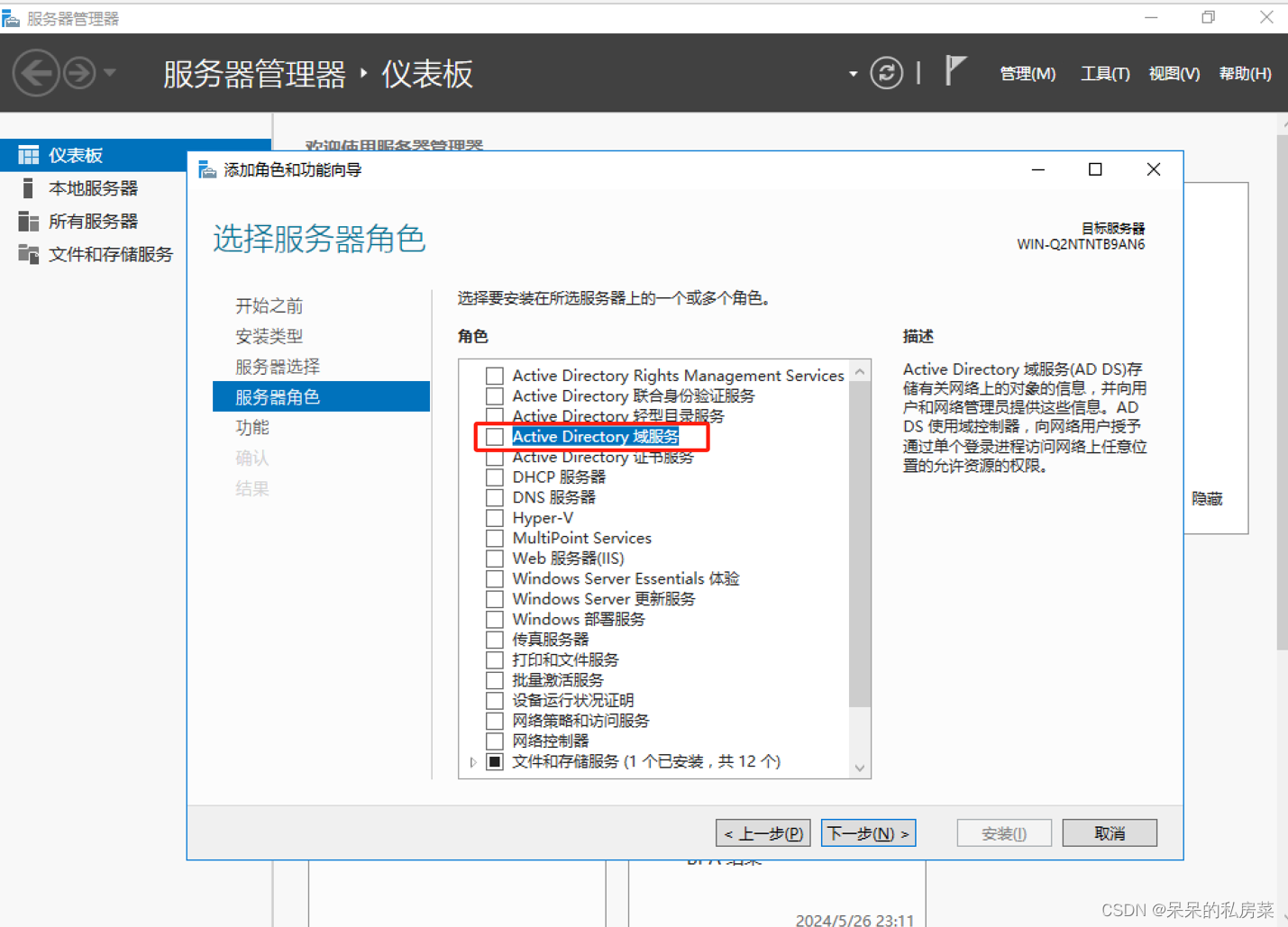Screen dimensions: 1288x927
Task: Check Active Directory Rights Management Services
Action: tap(495, 376)
